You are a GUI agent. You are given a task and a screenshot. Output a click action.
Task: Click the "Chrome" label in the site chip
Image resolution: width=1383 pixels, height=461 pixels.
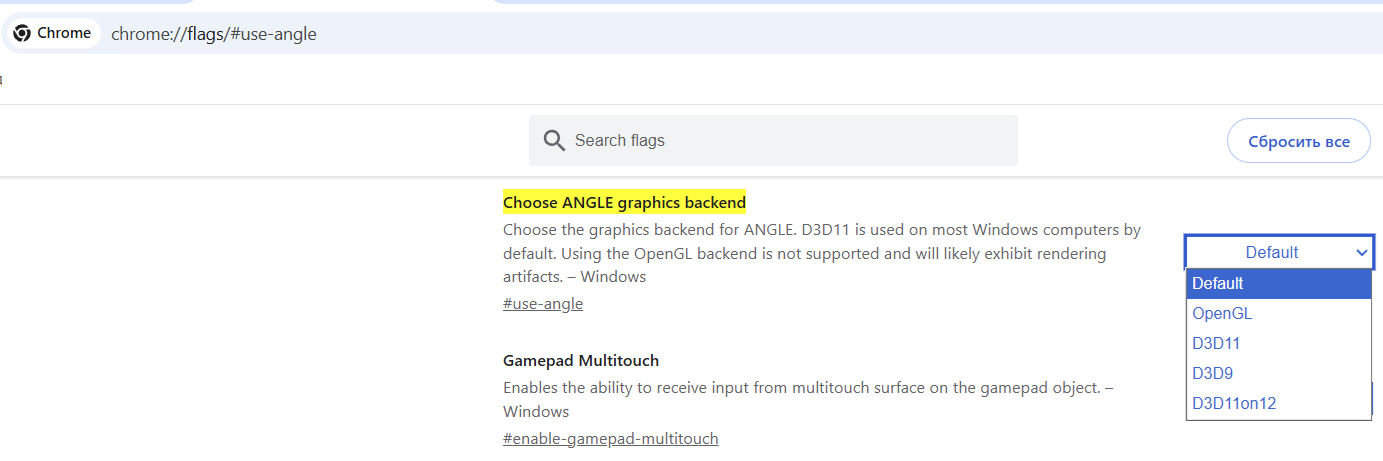64,33
